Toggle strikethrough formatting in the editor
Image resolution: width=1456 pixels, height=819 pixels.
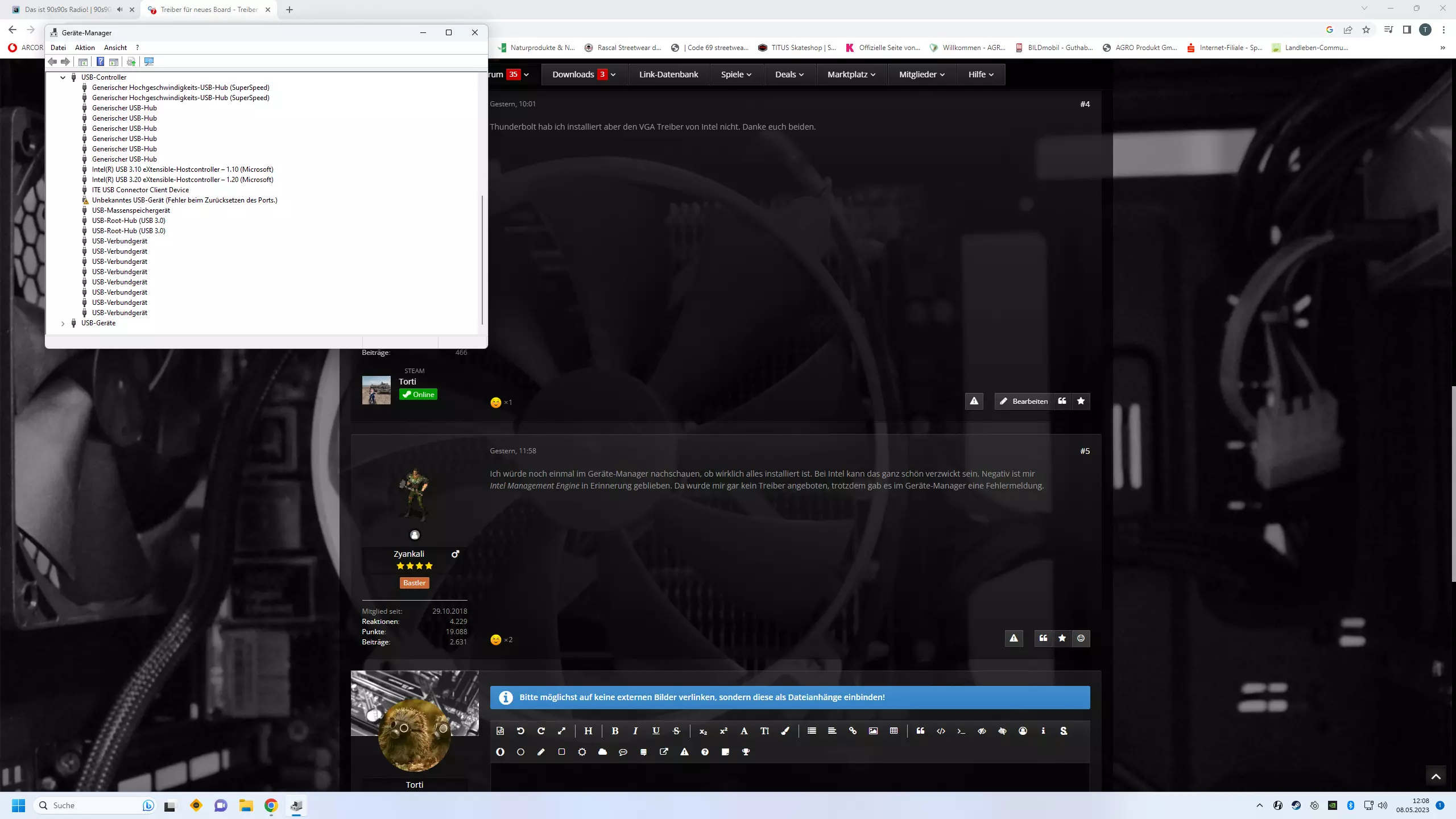pos(676,731)
